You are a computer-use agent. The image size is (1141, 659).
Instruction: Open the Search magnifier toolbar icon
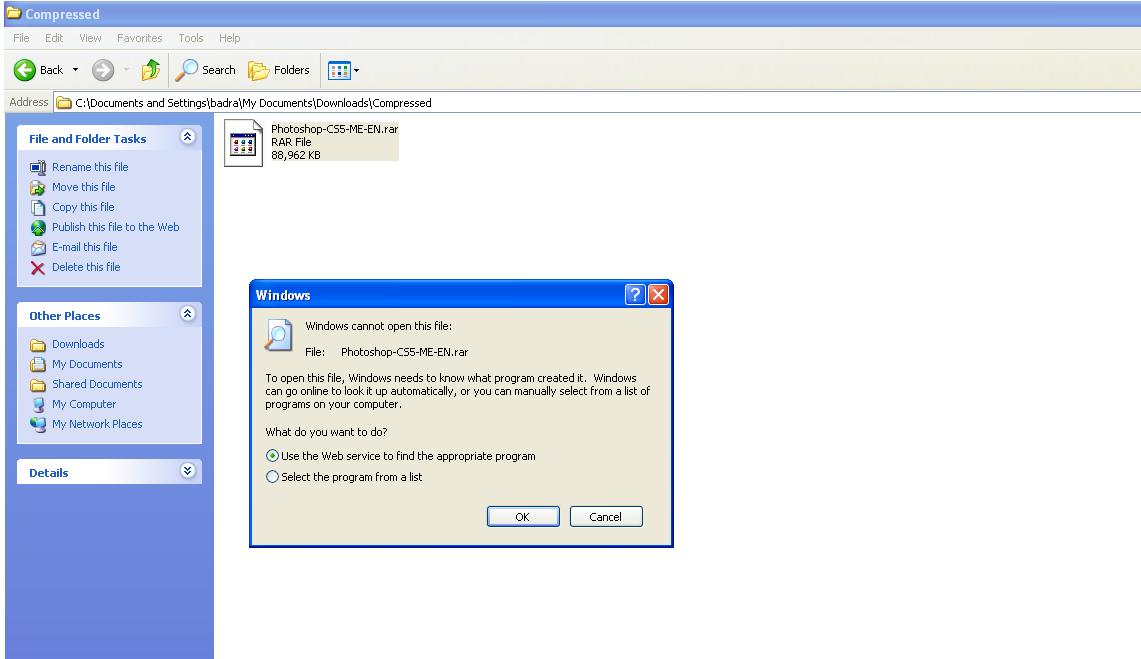click(x=186, y=70)
